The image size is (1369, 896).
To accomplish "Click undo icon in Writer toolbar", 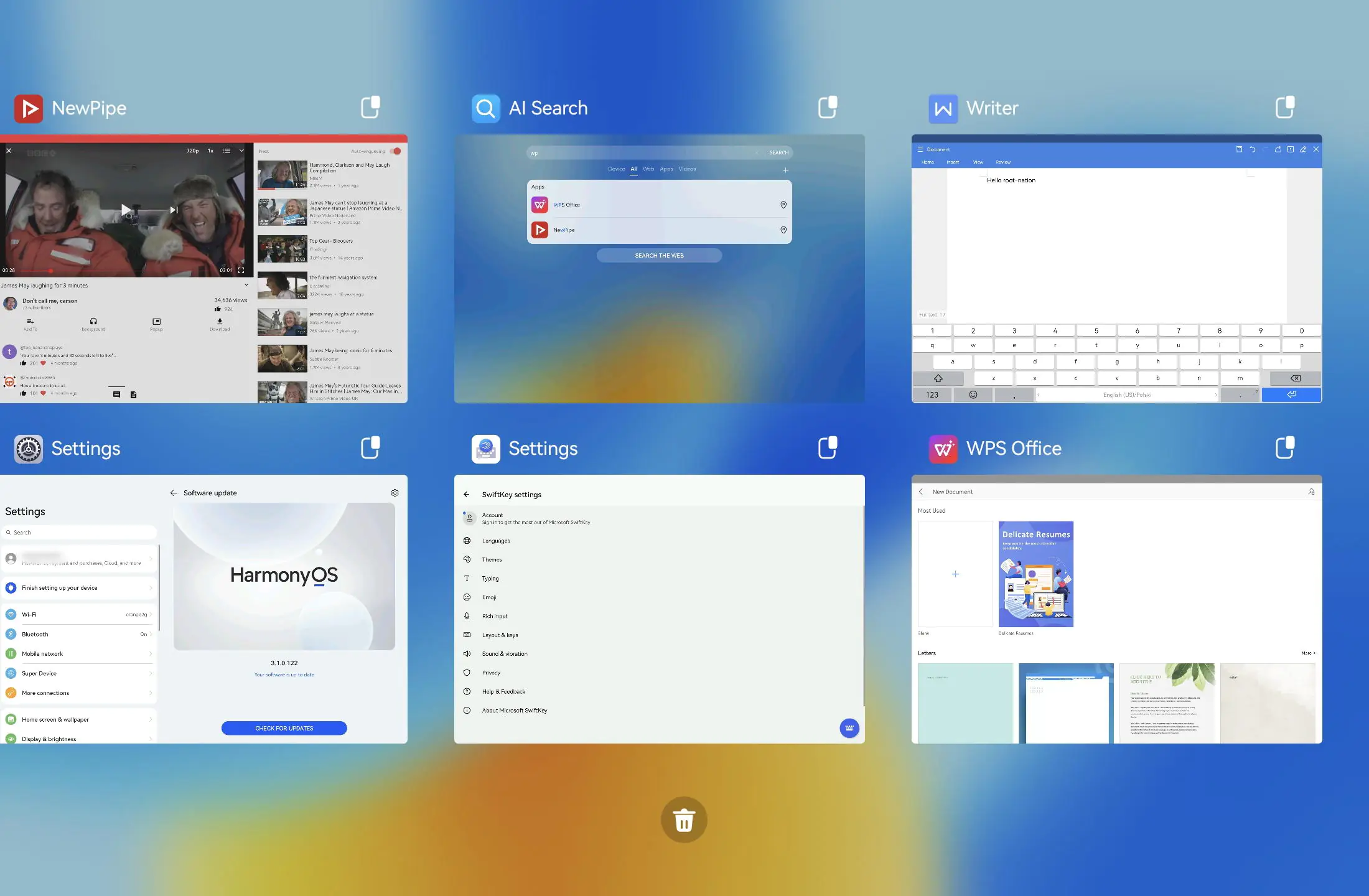I will point(1253,149).
